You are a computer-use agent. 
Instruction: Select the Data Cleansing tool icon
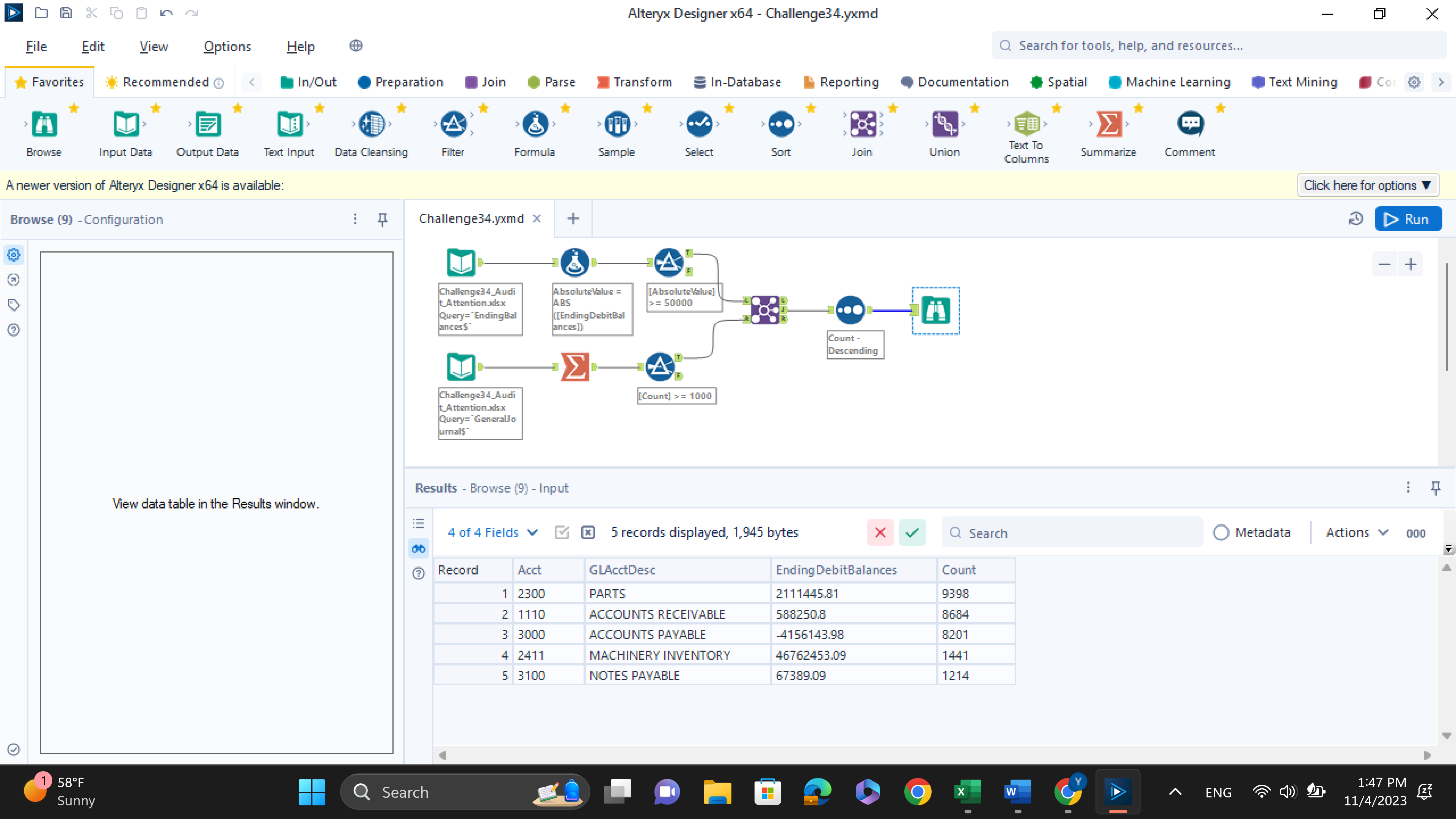pos(371,124)
